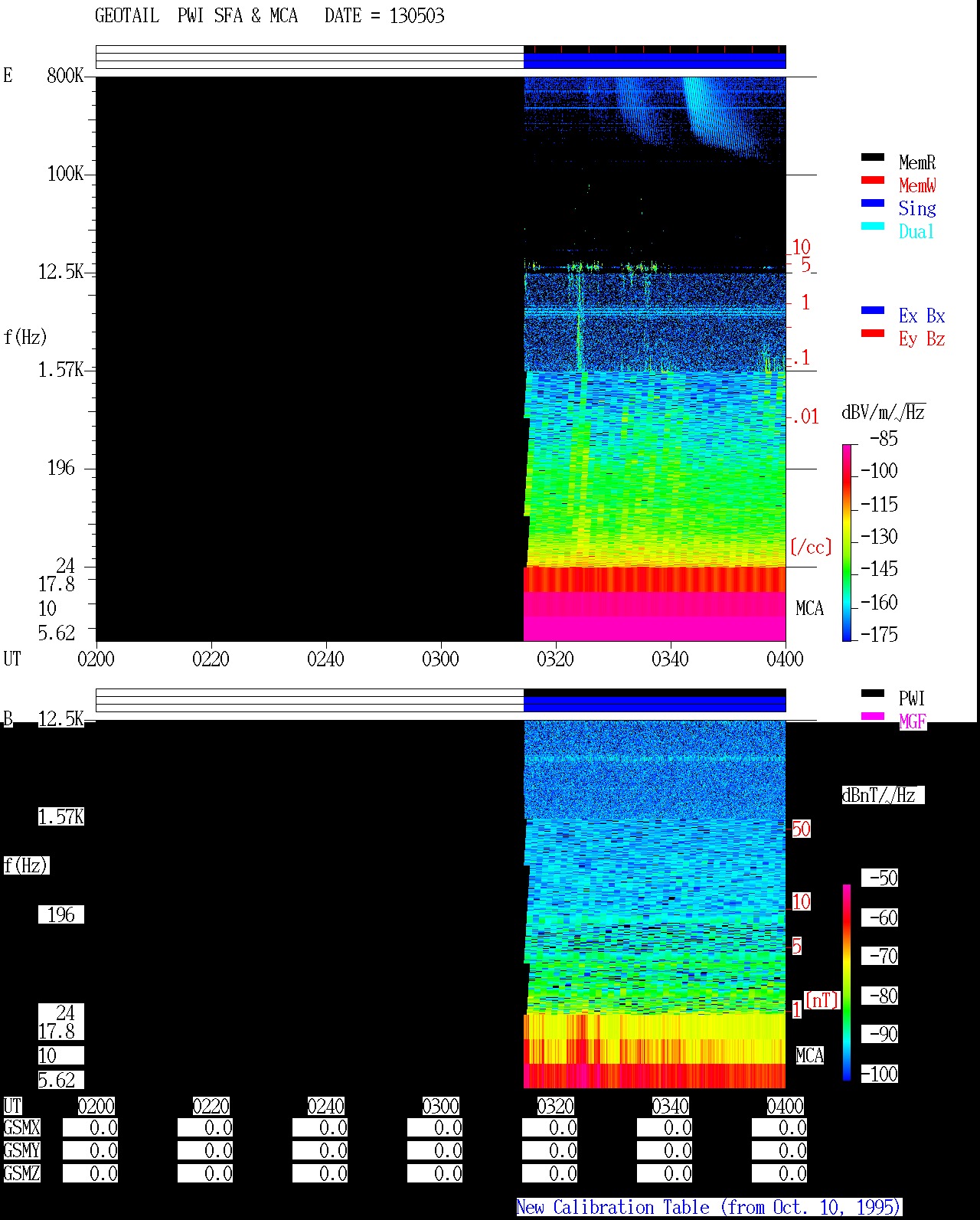Click the -160 color scale value
This screenshot has width=980, height=1220.
point(879,602)
